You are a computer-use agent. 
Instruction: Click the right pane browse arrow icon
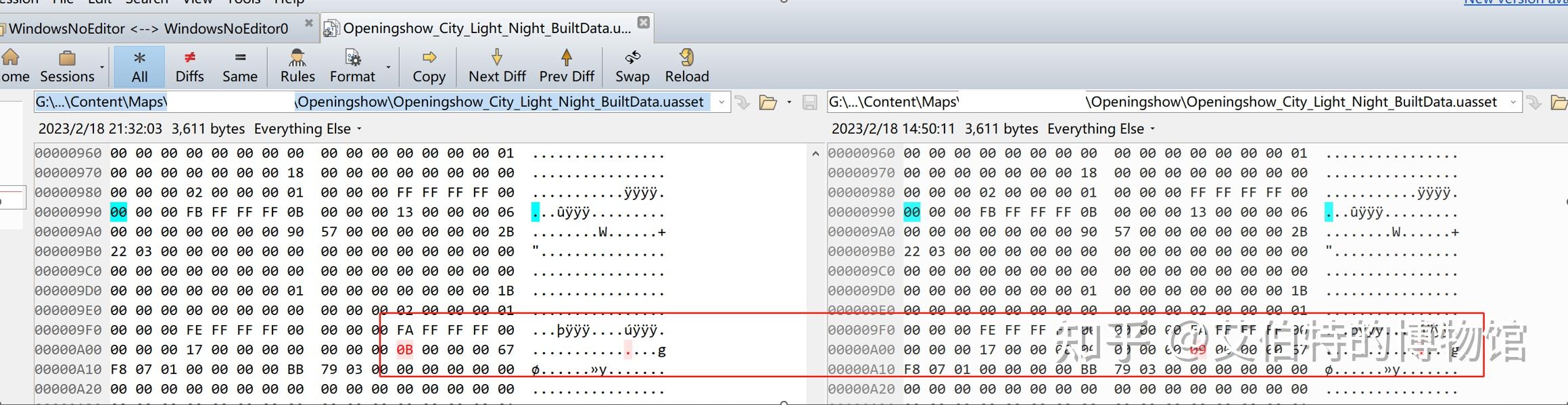[1534, 103]
